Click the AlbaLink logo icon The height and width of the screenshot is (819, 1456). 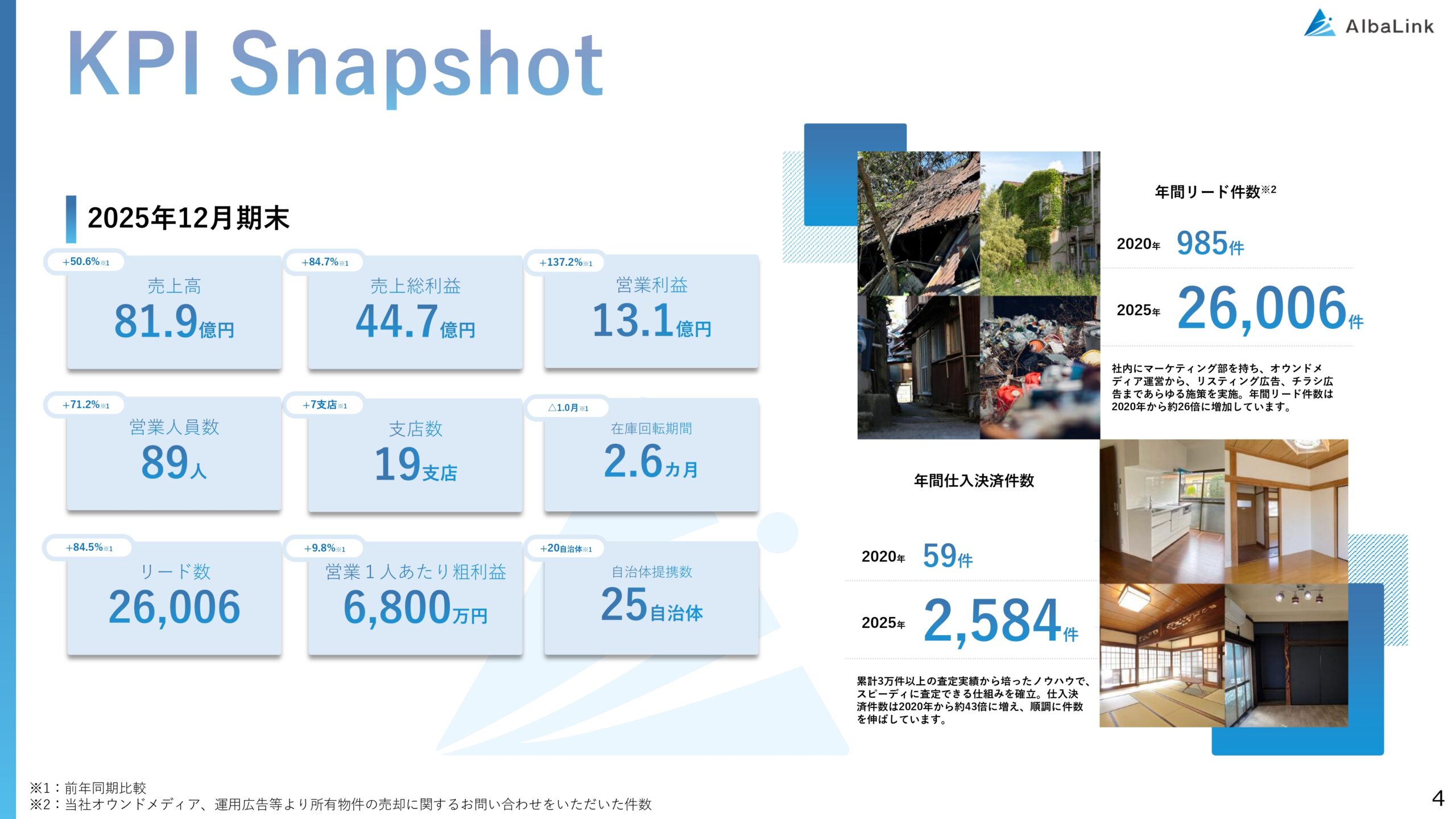point(1319,24)
